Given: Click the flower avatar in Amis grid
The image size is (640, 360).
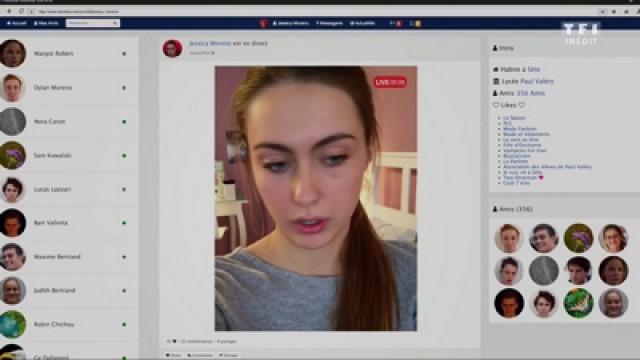Looking at the screenshot, I should (x=578, y=238).
